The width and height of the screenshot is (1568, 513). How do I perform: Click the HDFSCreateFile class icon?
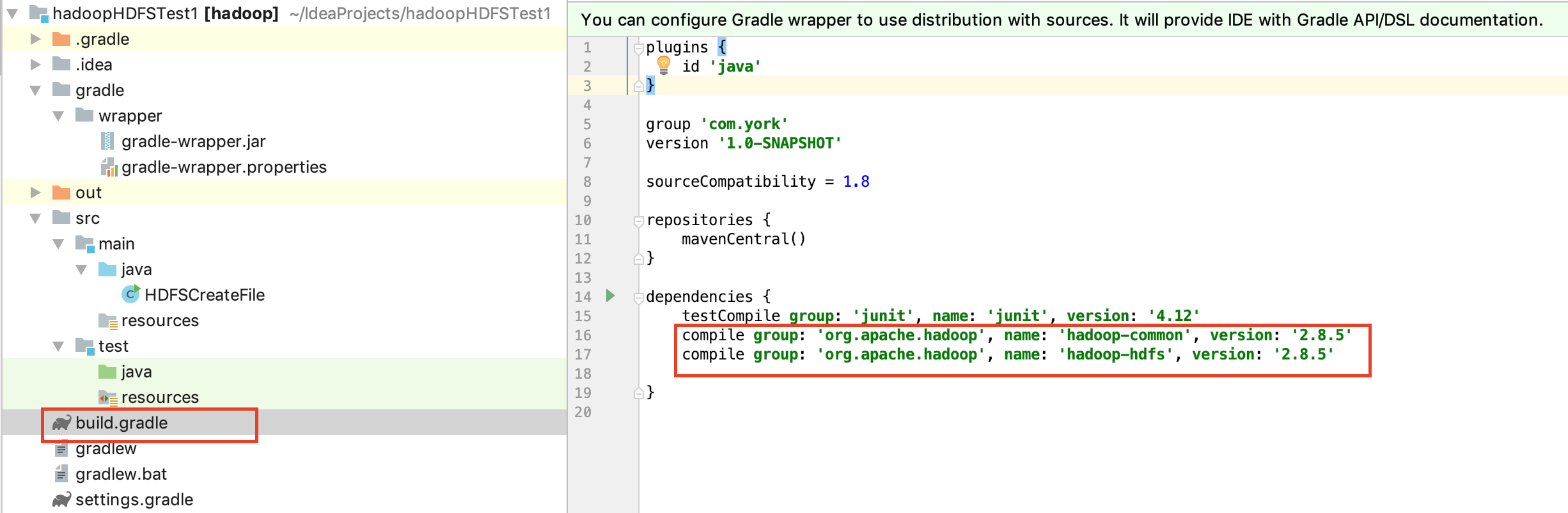tap(130, 294)
